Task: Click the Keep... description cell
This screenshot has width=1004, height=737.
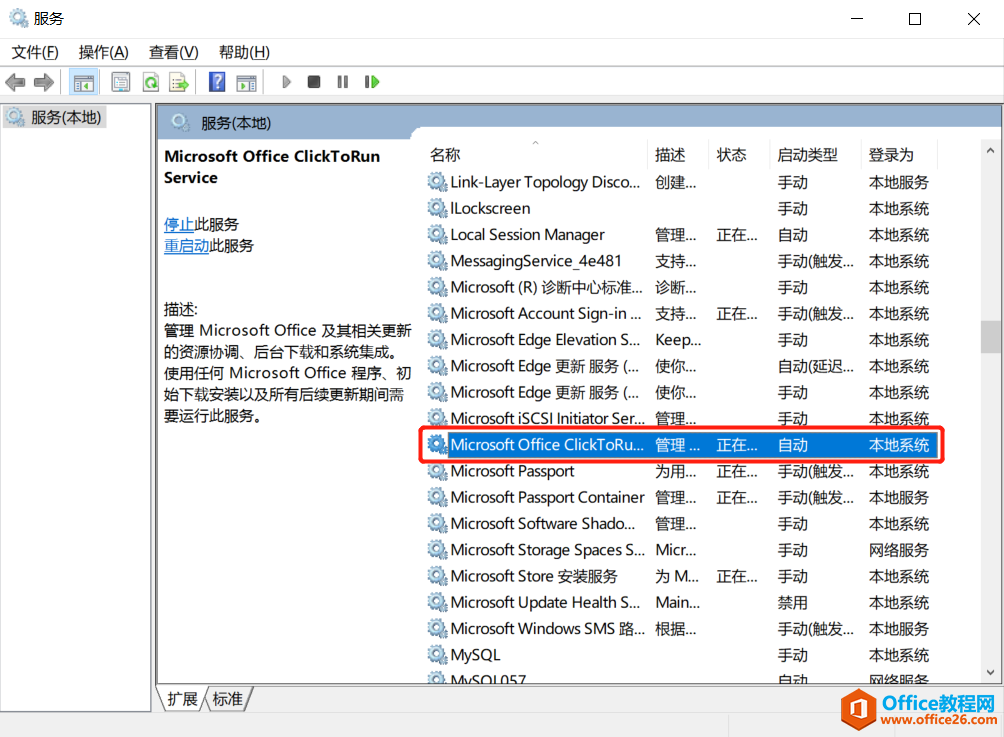Action: tap(678, 340)
